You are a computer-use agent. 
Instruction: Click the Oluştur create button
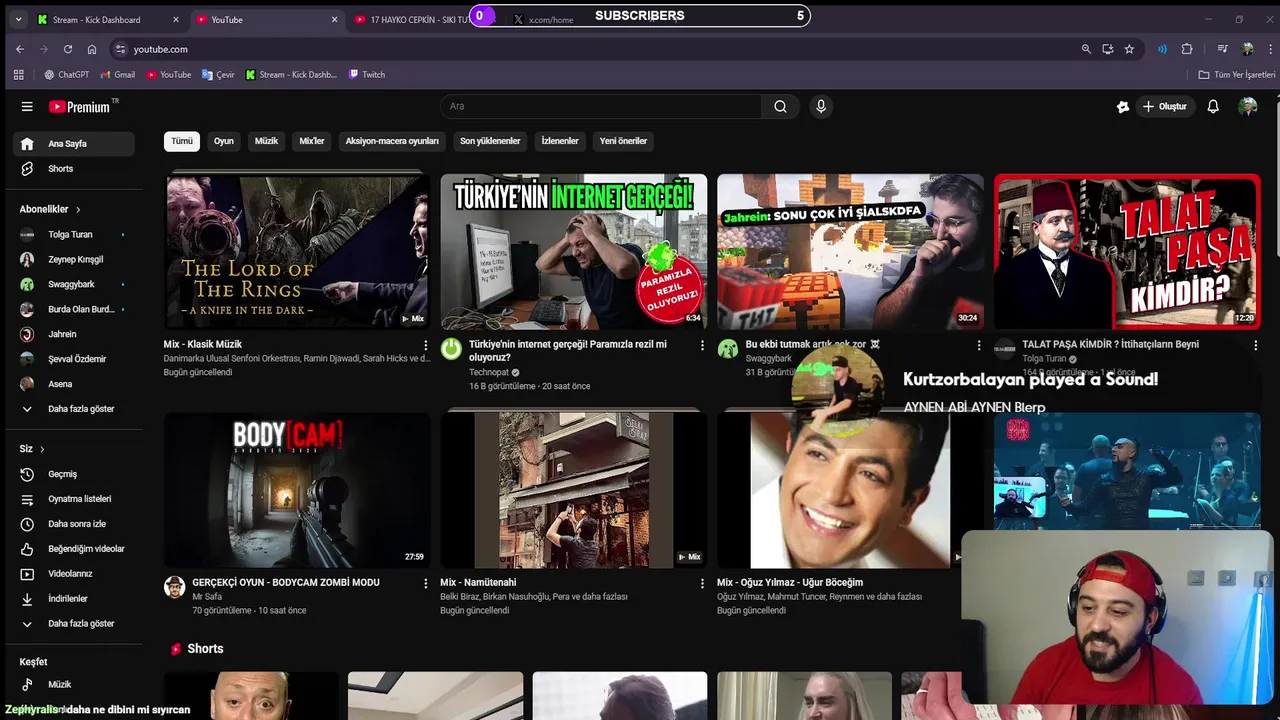coord(1164,107)
